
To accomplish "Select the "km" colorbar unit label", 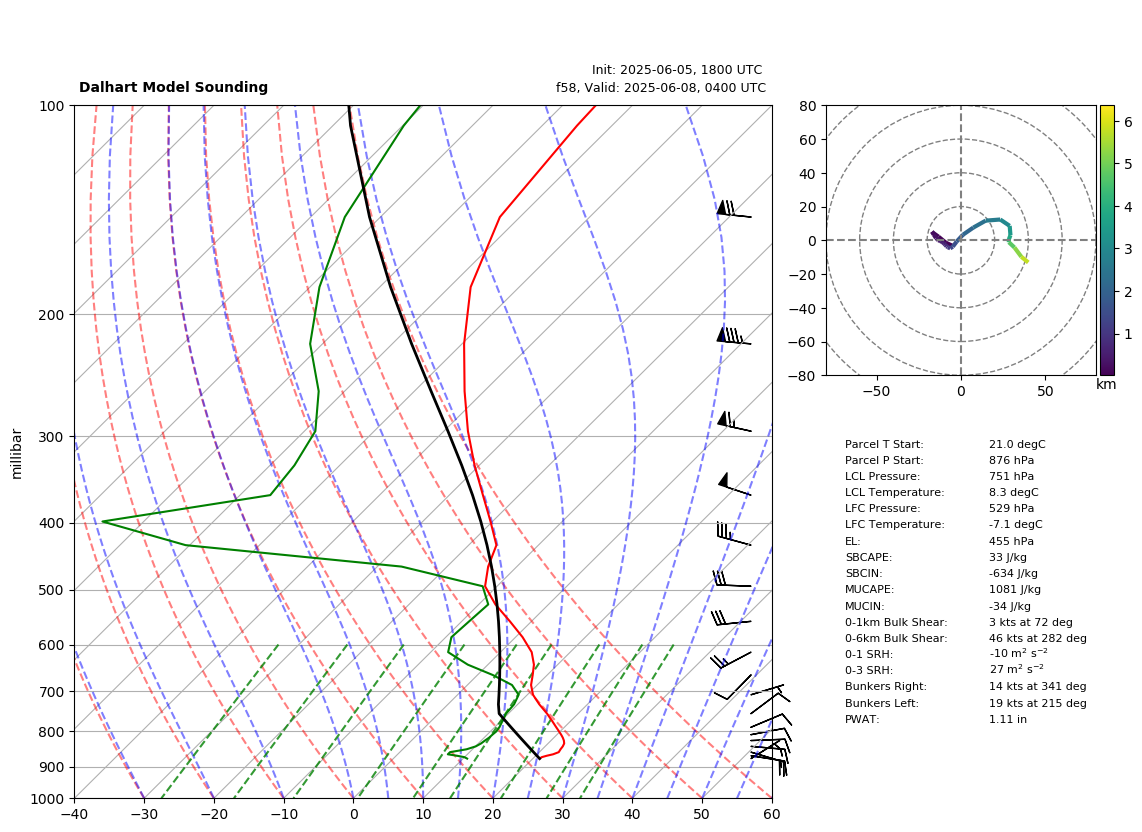I will click(1106, 384).
